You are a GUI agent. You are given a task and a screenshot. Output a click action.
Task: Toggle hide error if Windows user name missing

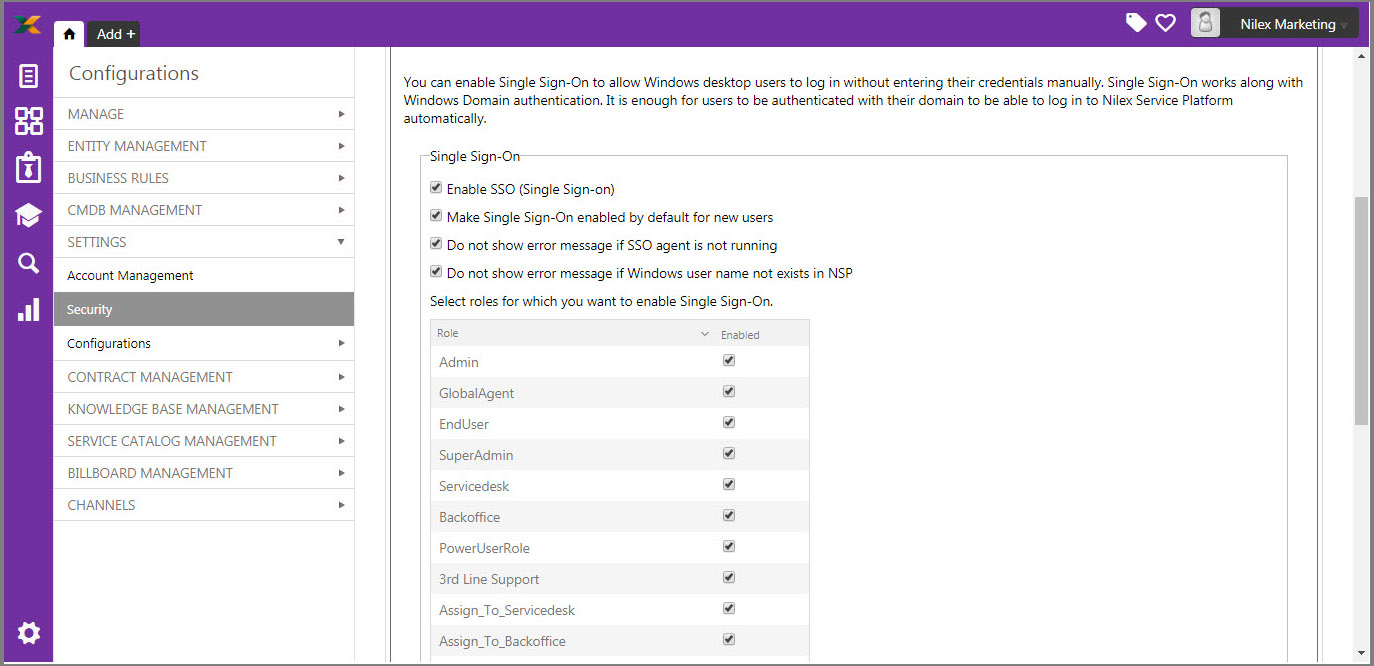[x=436, y=271]
